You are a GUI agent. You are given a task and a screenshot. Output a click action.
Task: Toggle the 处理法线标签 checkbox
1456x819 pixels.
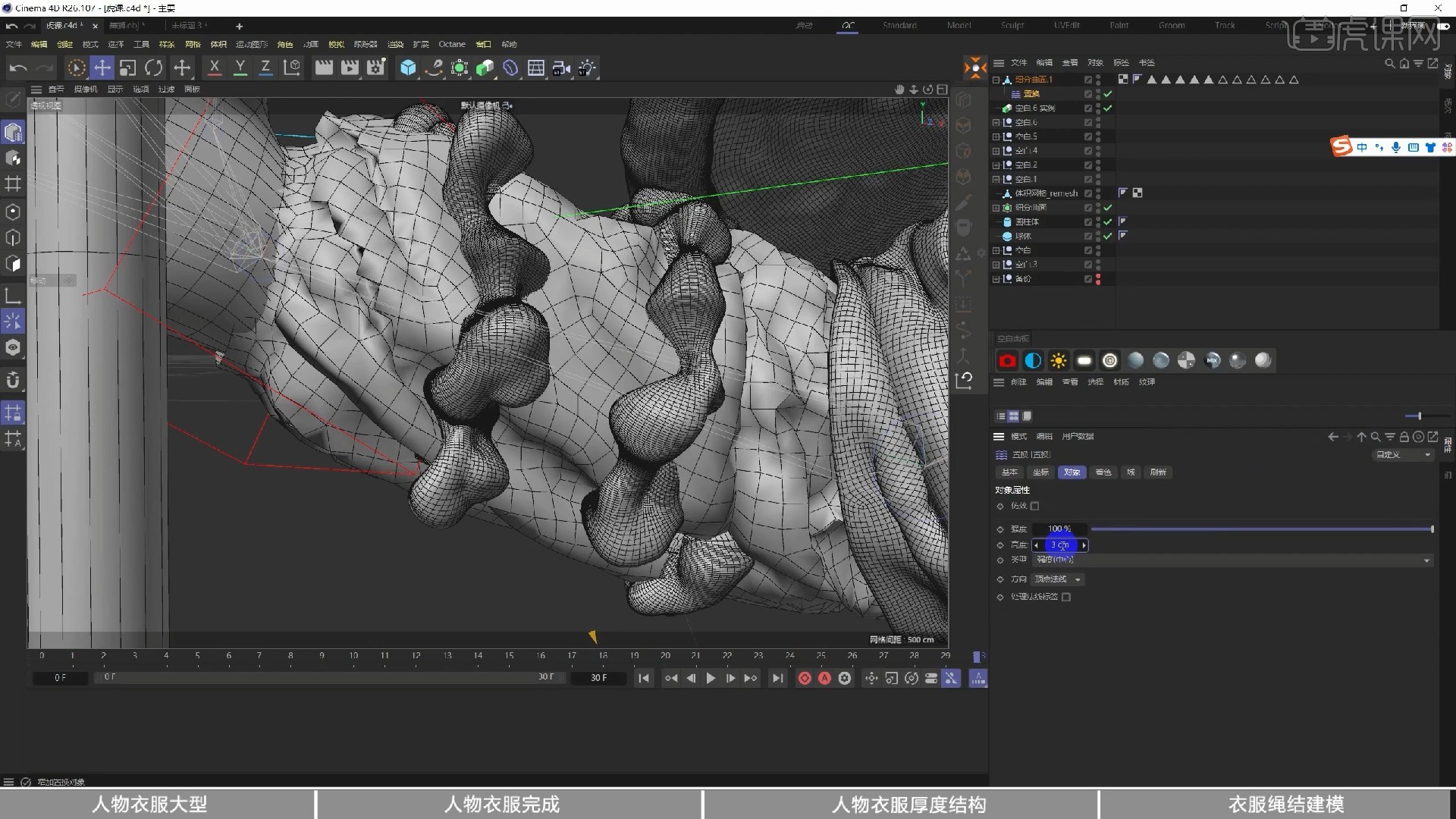pyautogui.click(x=1066, y=597)
